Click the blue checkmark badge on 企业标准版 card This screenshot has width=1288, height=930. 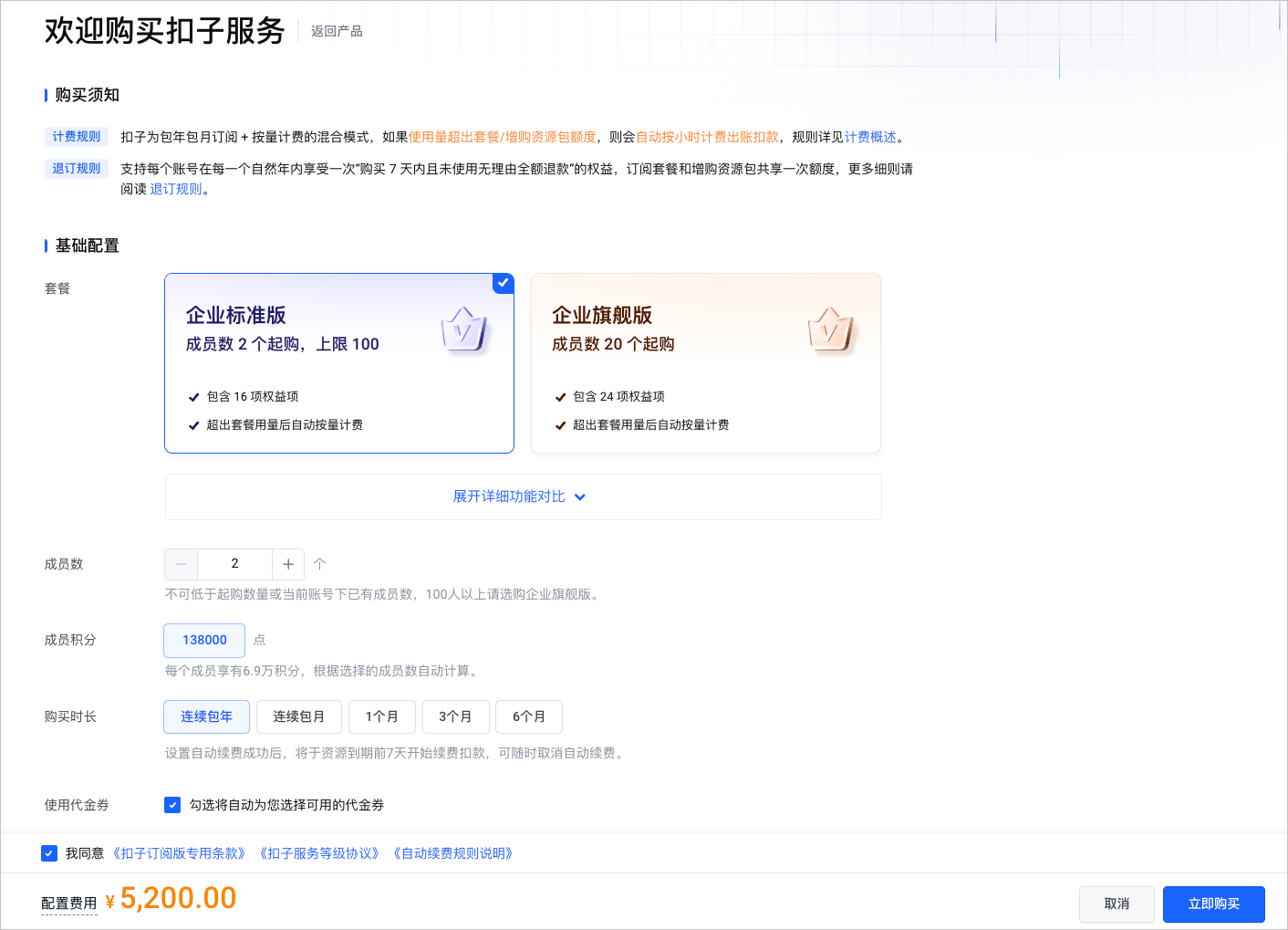[503, 283]
